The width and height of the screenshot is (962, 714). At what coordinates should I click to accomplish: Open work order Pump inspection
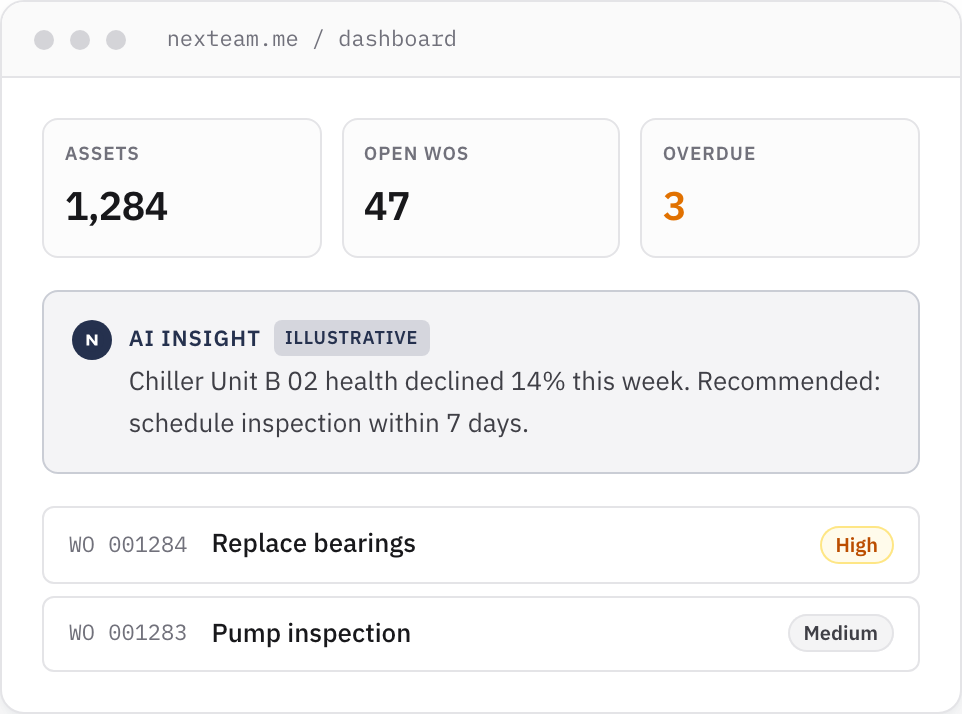(x=481, y=634)
